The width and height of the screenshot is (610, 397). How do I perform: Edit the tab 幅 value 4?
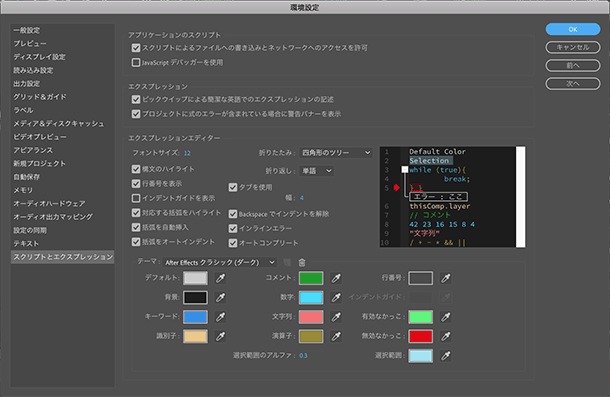click(x=301, y=198)
